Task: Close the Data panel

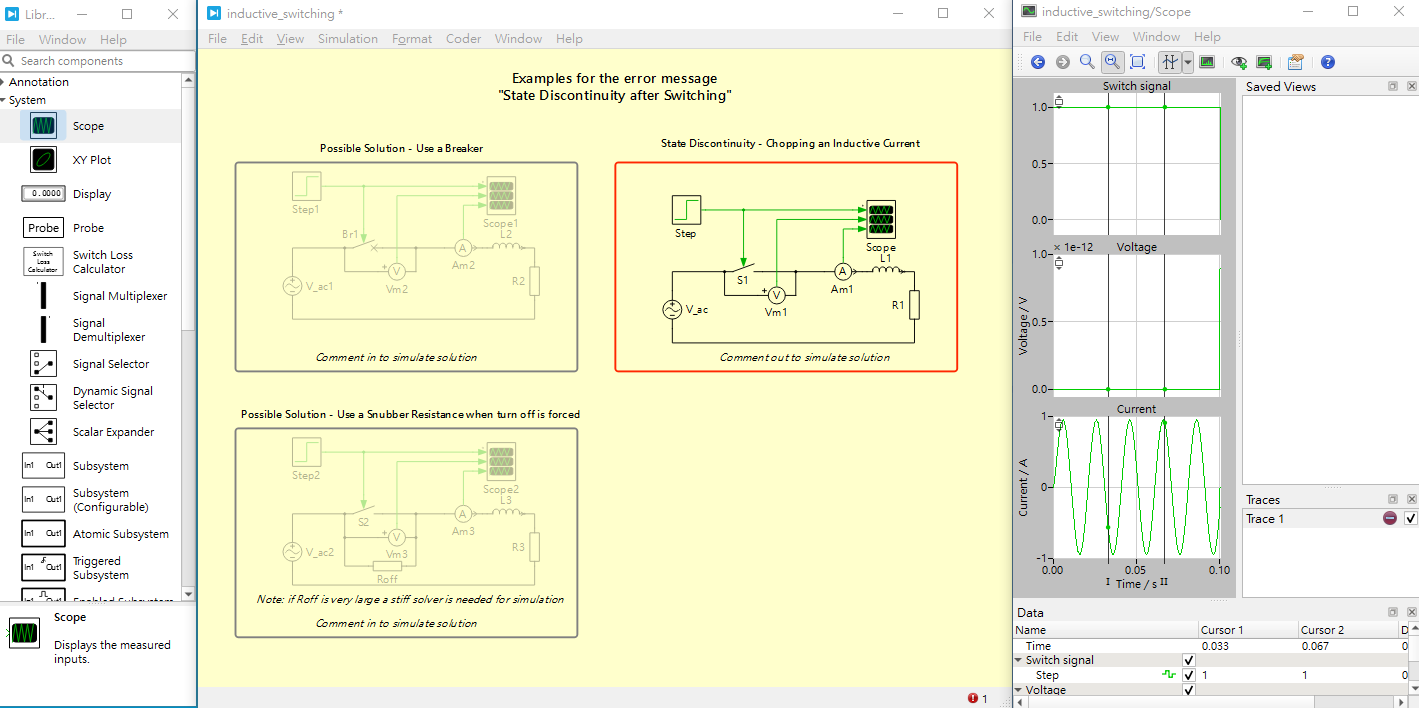Action: (1411, 612)
